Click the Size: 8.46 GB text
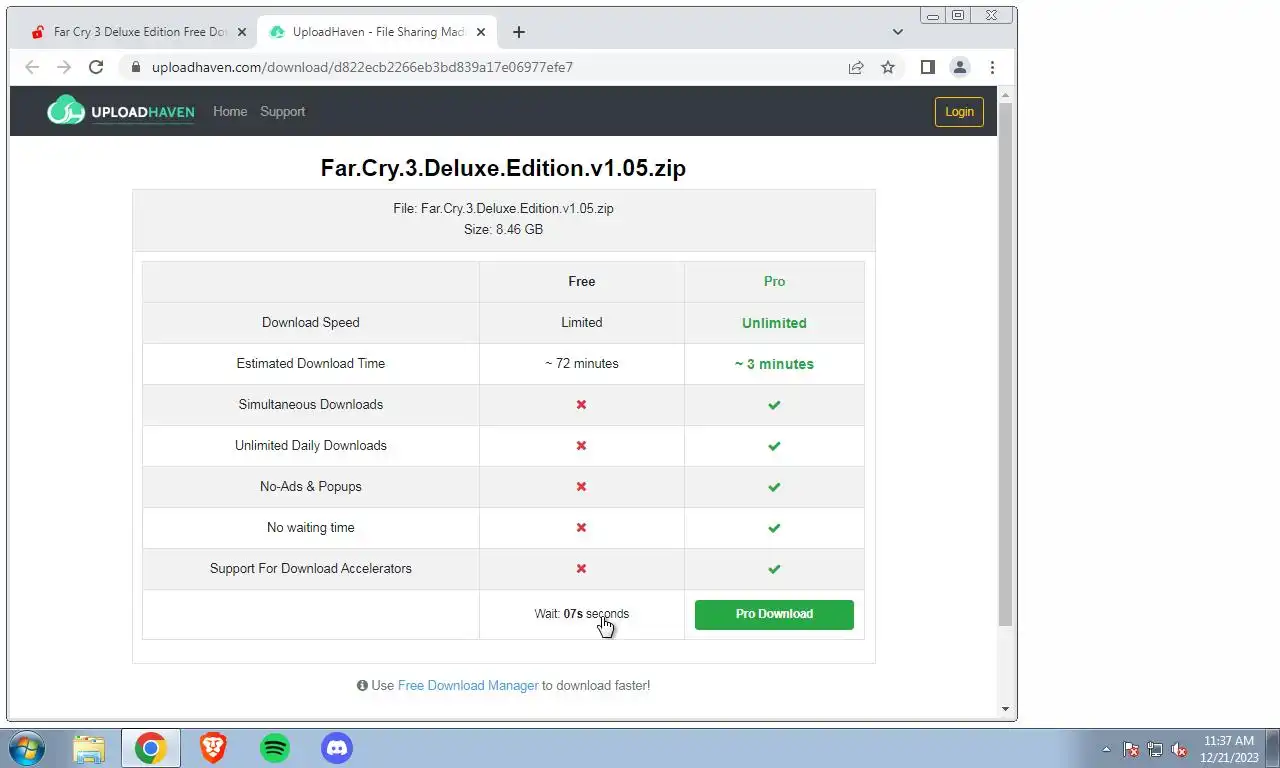This screenshot has height=768, width=1280. [x=503, y=229]
